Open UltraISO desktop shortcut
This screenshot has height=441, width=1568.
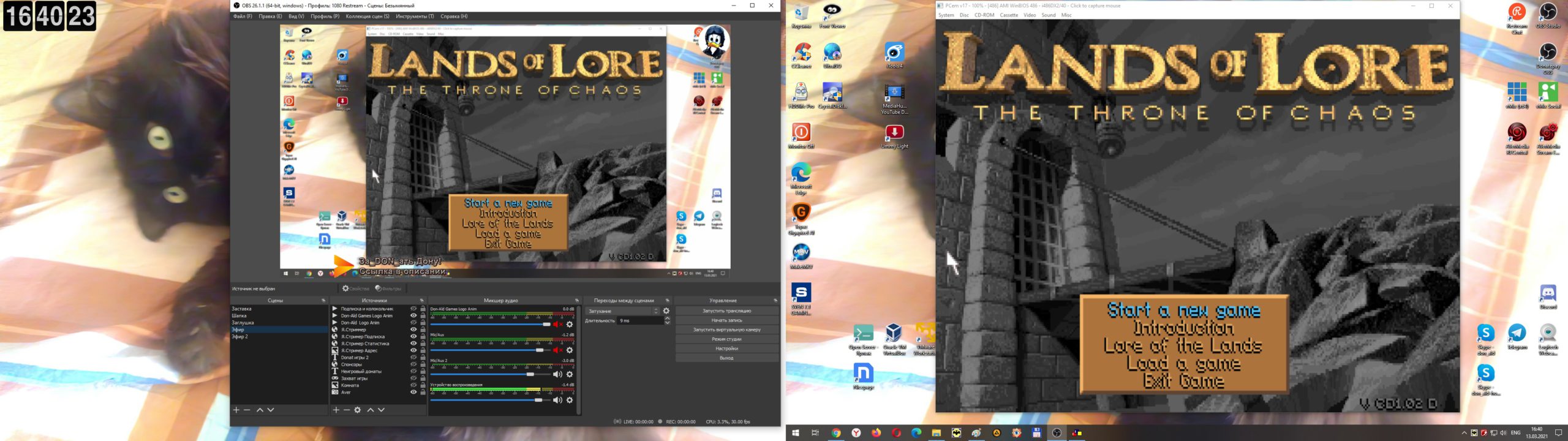(x=832, y=56)
